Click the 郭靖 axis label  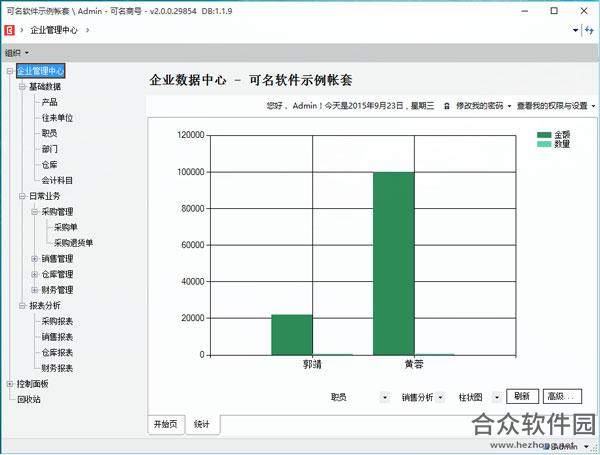(x=312, y=364)
